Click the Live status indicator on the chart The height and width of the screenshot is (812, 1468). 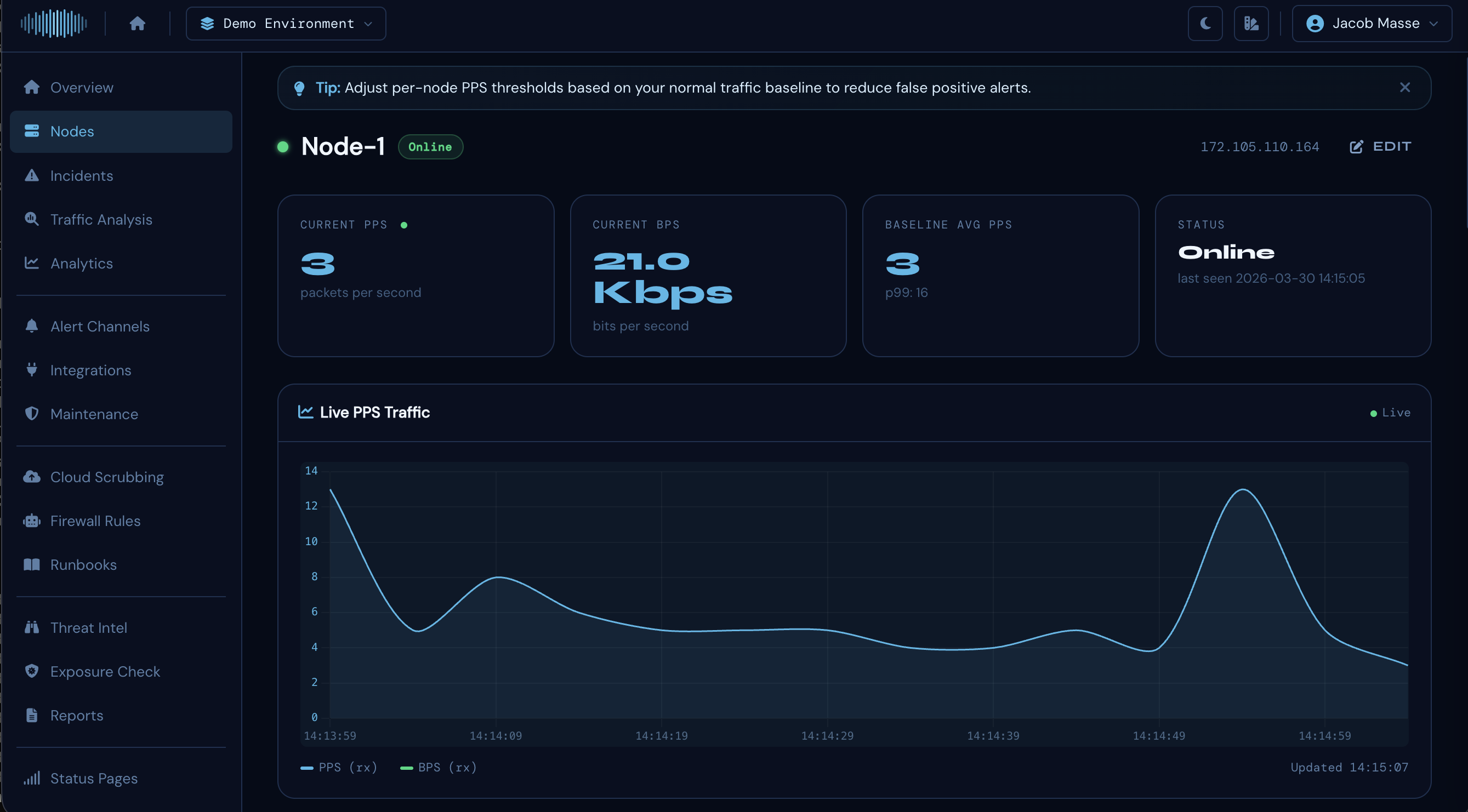pyautogui.click(x=1391, y=411)
